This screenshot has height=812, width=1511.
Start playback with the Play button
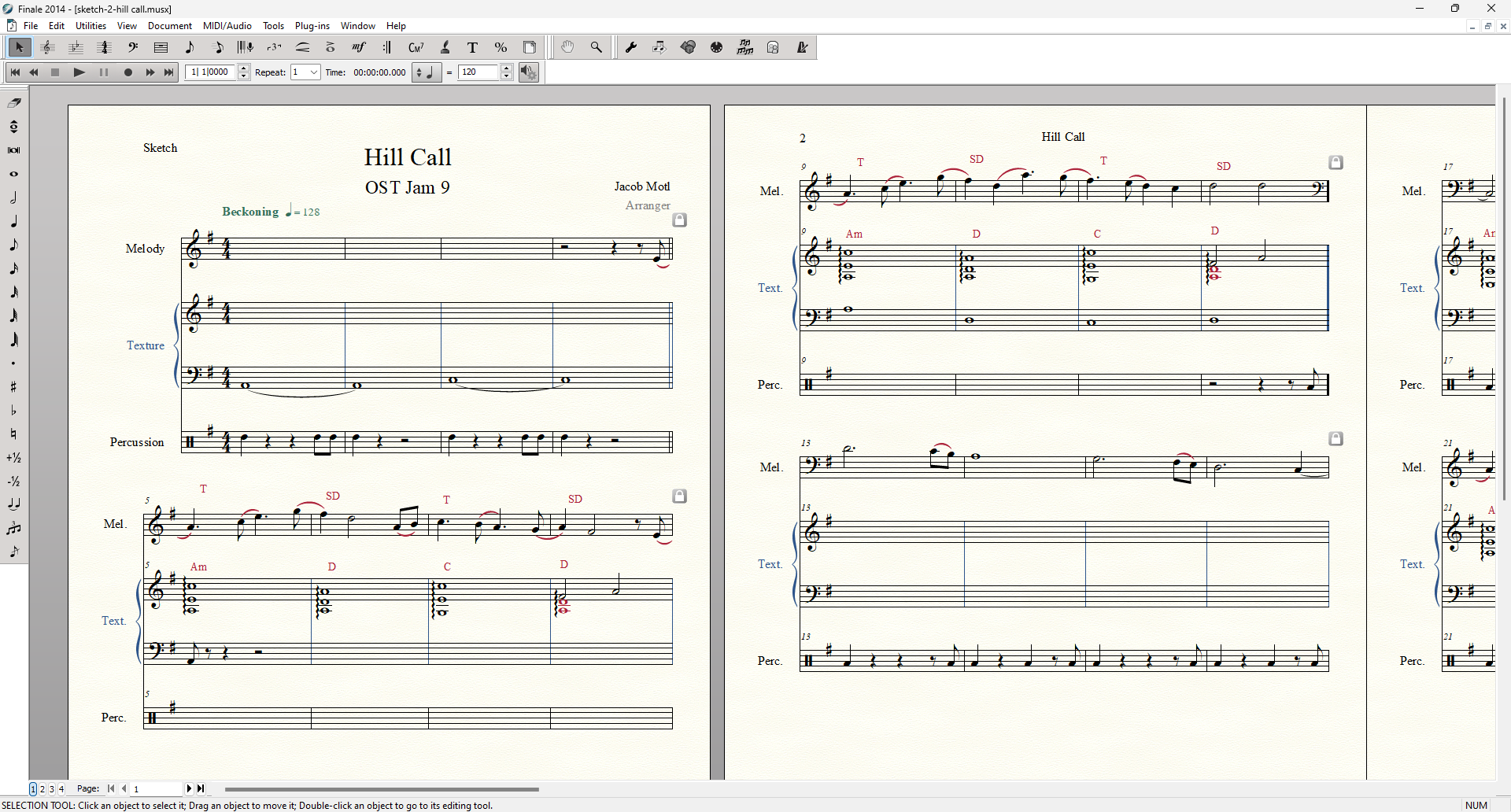coord(79,72)
